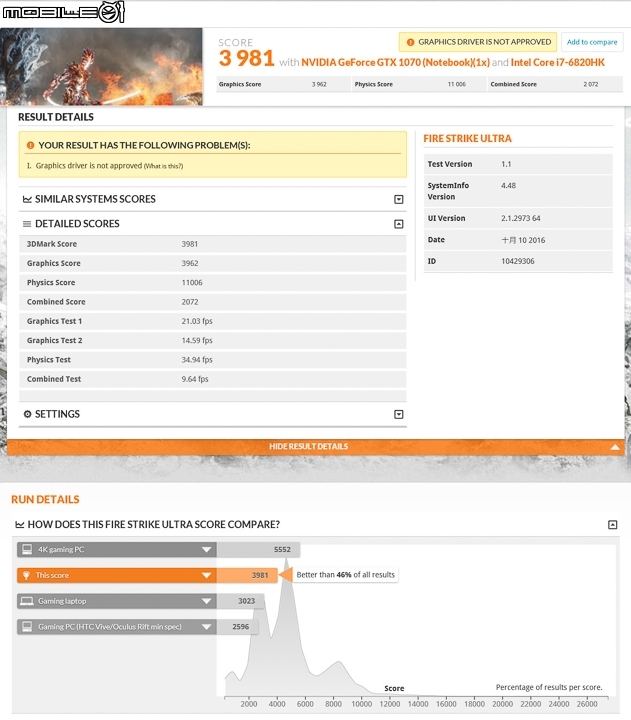
Task: Click the list icon next to Detailed Scores
Action: point(27,224)
